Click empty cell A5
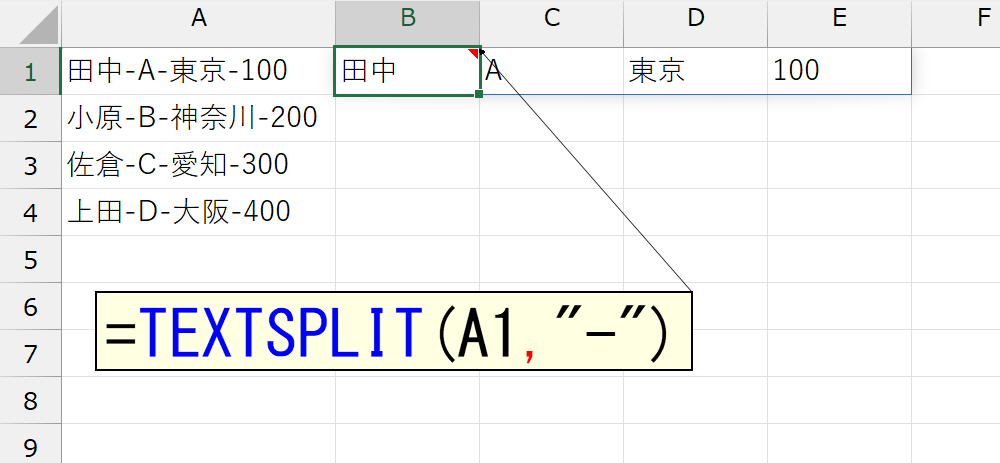This screenshot has width=1000, height=463. pos(199,260)
